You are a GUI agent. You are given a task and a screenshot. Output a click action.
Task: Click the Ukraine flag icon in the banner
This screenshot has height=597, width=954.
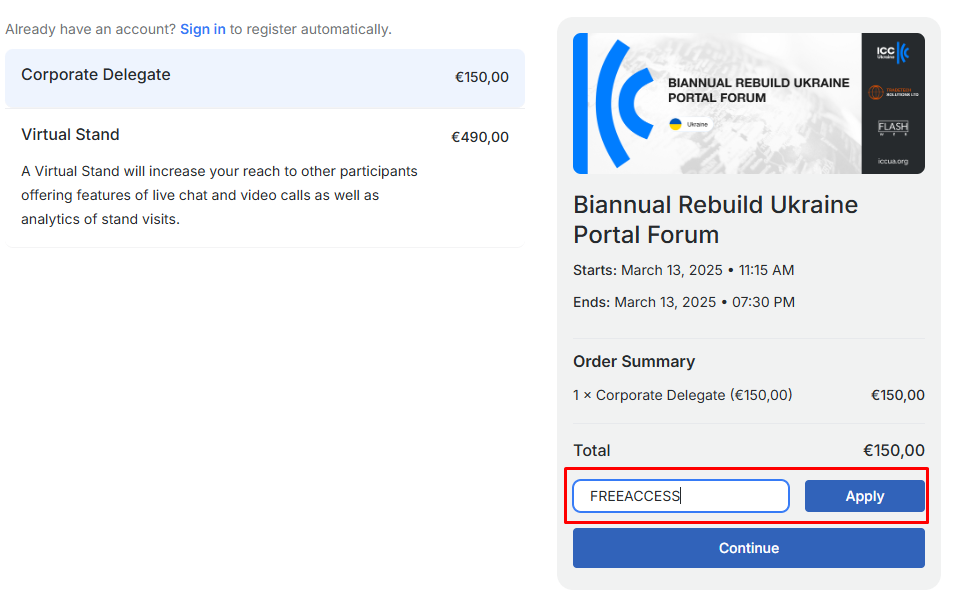pyautogui.click(x=675, y=124)
